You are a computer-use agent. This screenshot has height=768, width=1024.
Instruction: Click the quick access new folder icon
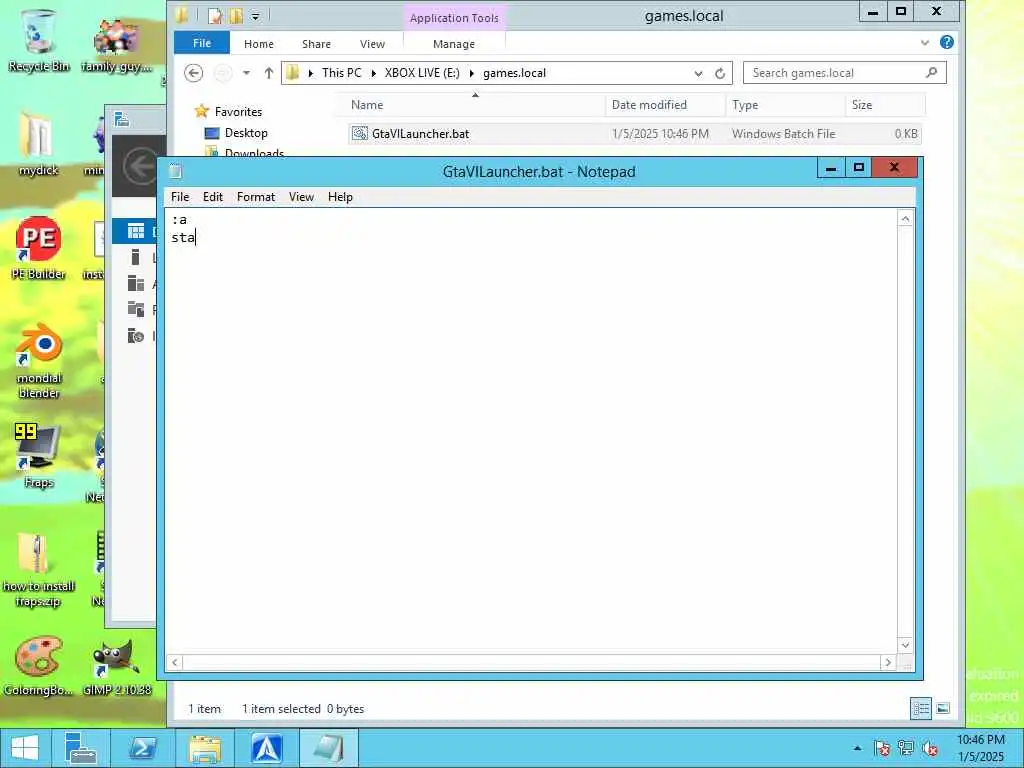click(235, 16)
